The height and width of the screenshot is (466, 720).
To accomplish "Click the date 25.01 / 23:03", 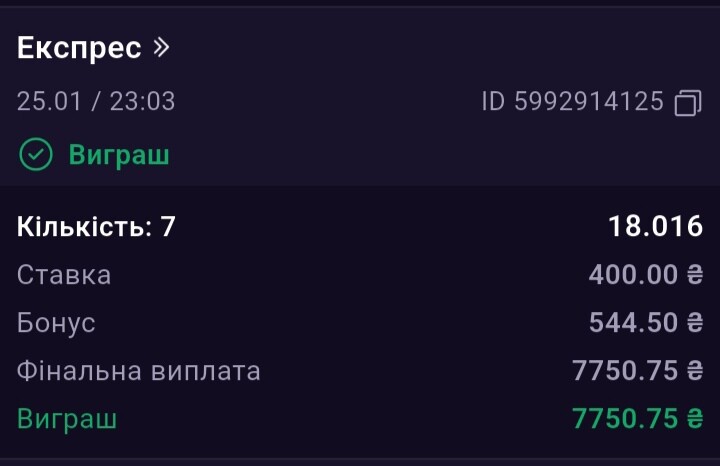I will (96, 101).
